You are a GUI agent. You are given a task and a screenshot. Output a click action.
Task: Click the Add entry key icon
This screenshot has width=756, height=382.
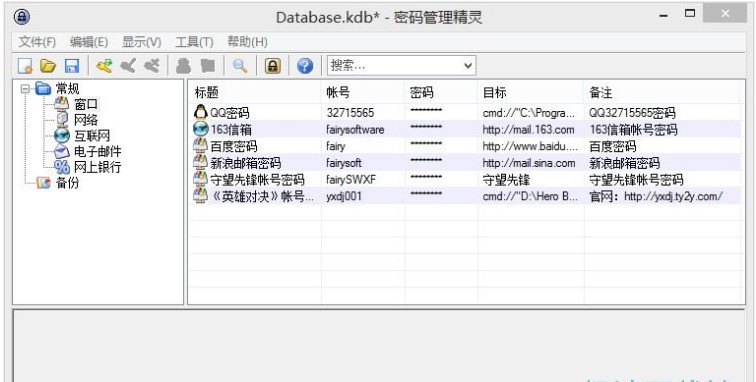pos(104,66)
